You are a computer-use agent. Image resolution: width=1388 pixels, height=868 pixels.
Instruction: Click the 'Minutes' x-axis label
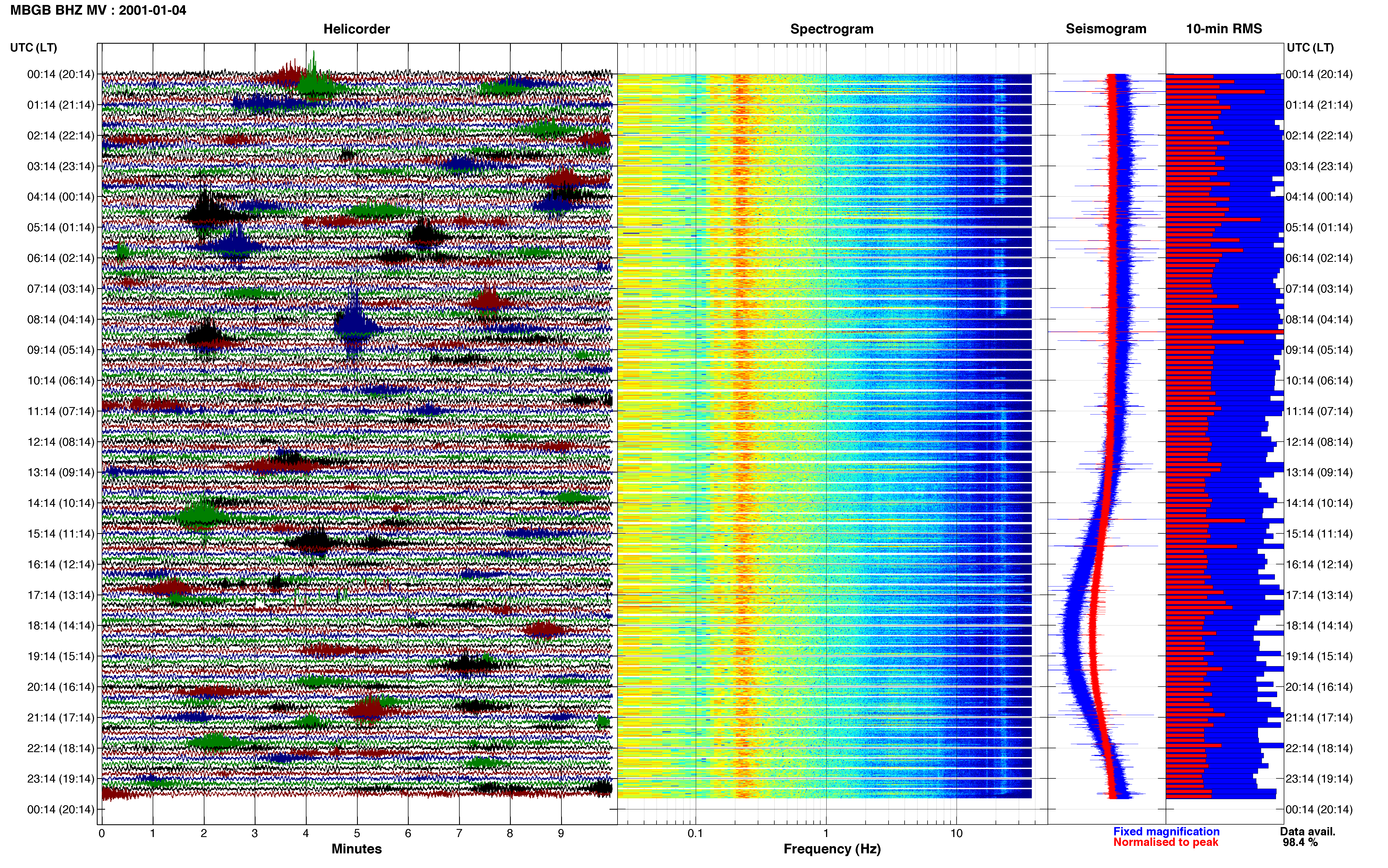(356, 849)
